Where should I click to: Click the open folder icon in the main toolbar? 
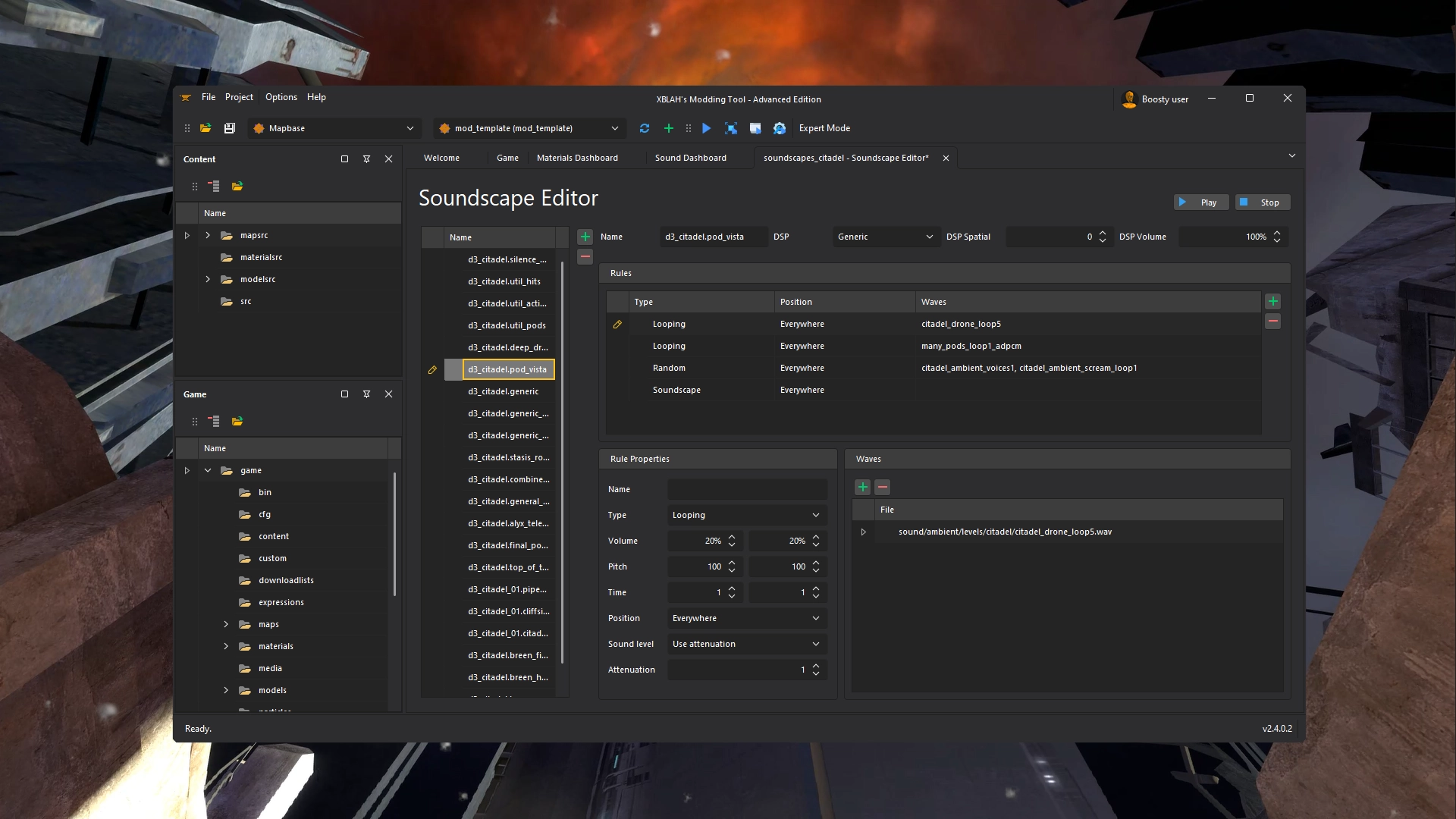click(x=206, y=128)
